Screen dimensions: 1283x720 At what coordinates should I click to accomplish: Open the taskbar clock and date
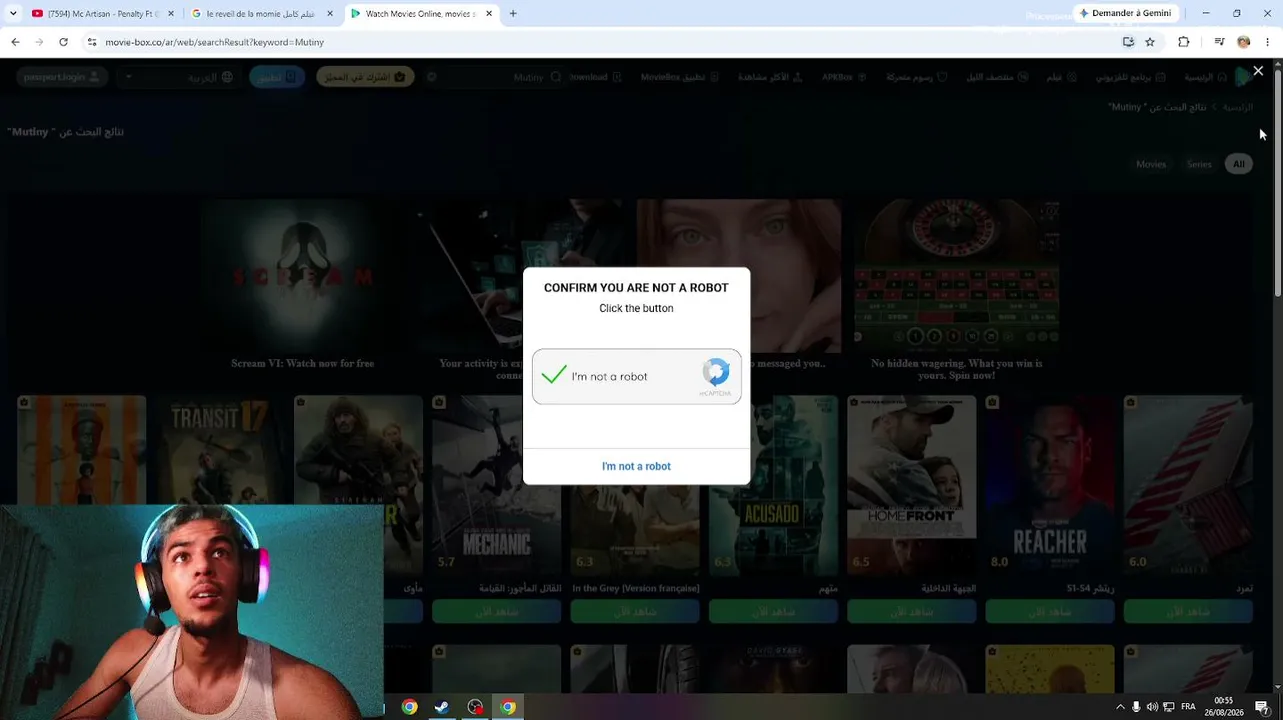1224,707
